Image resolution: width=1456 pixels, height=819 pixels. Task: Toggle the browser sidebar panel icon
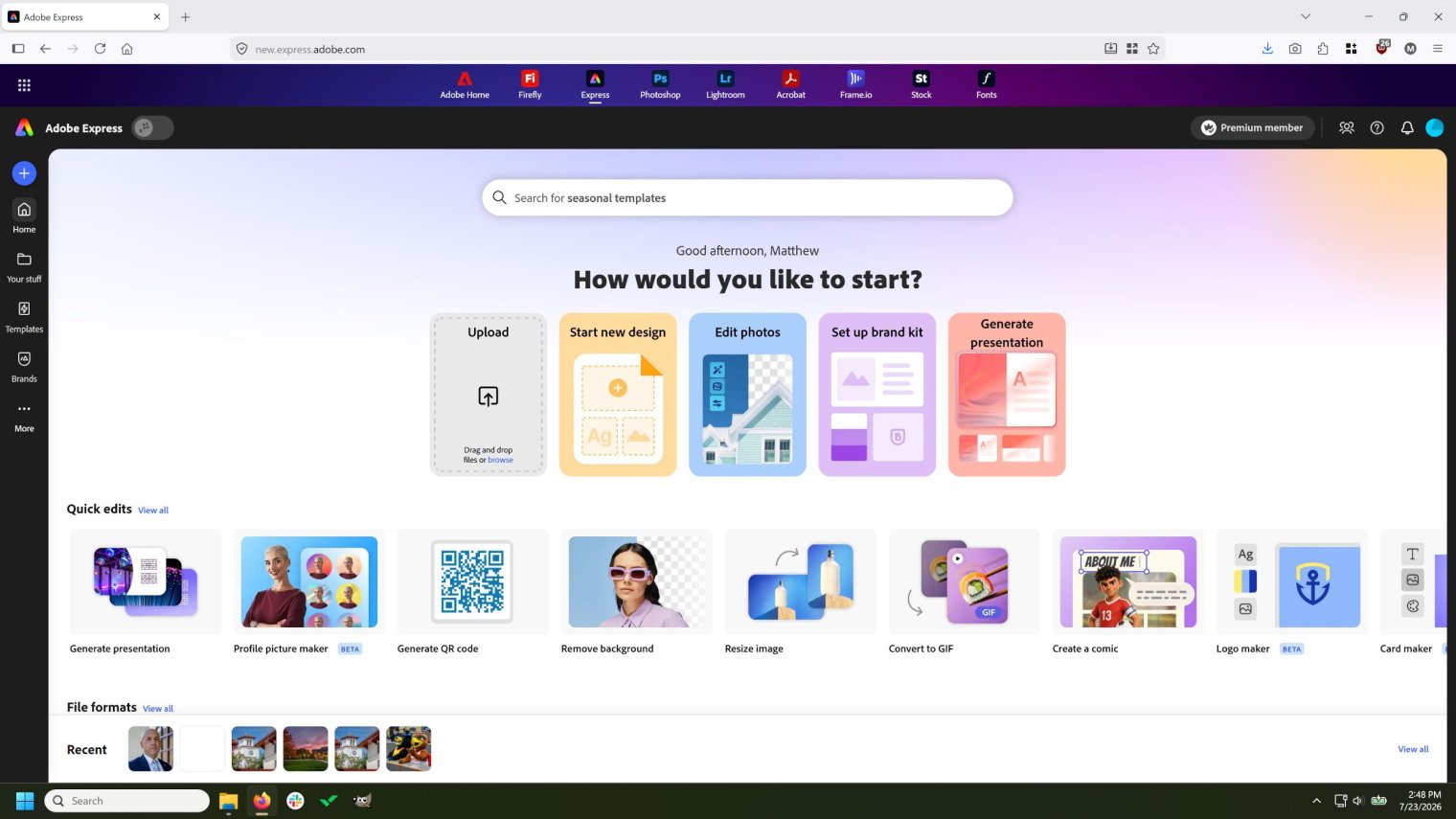tap(18, 49)
